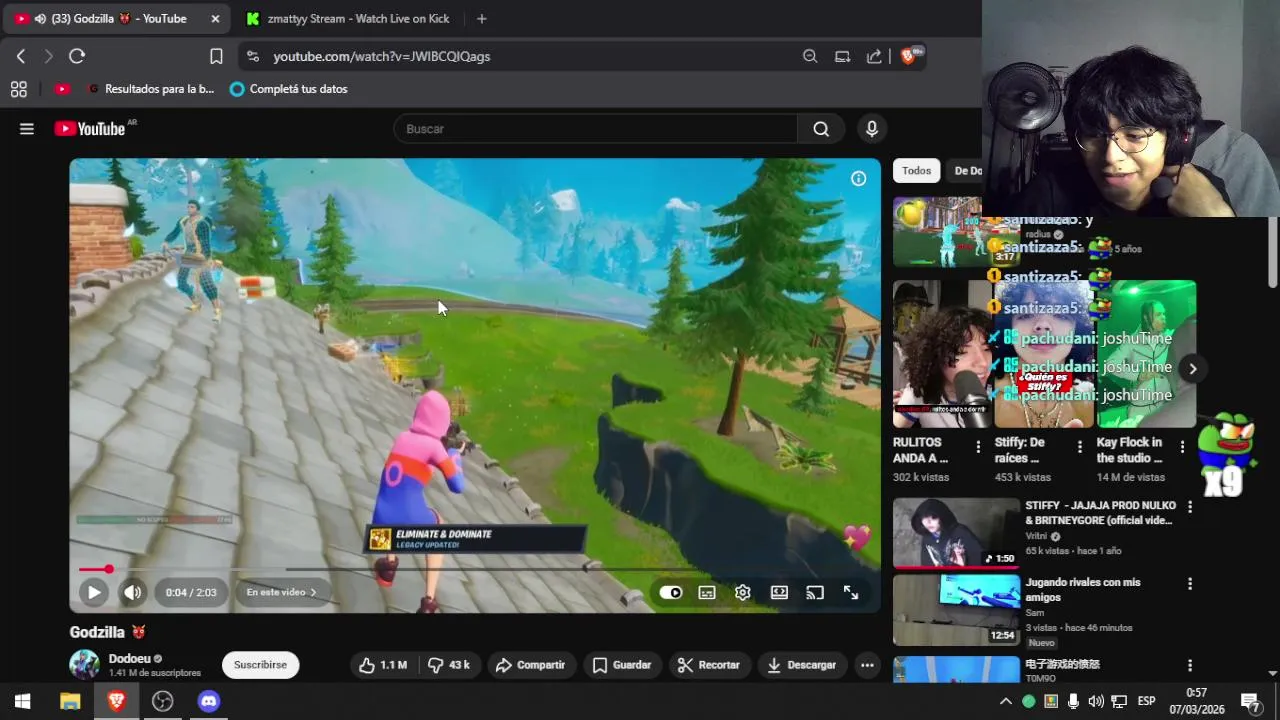Subscribe to Dodoeu with Suscribirse

pyautogui.click(x=260, y=665)
